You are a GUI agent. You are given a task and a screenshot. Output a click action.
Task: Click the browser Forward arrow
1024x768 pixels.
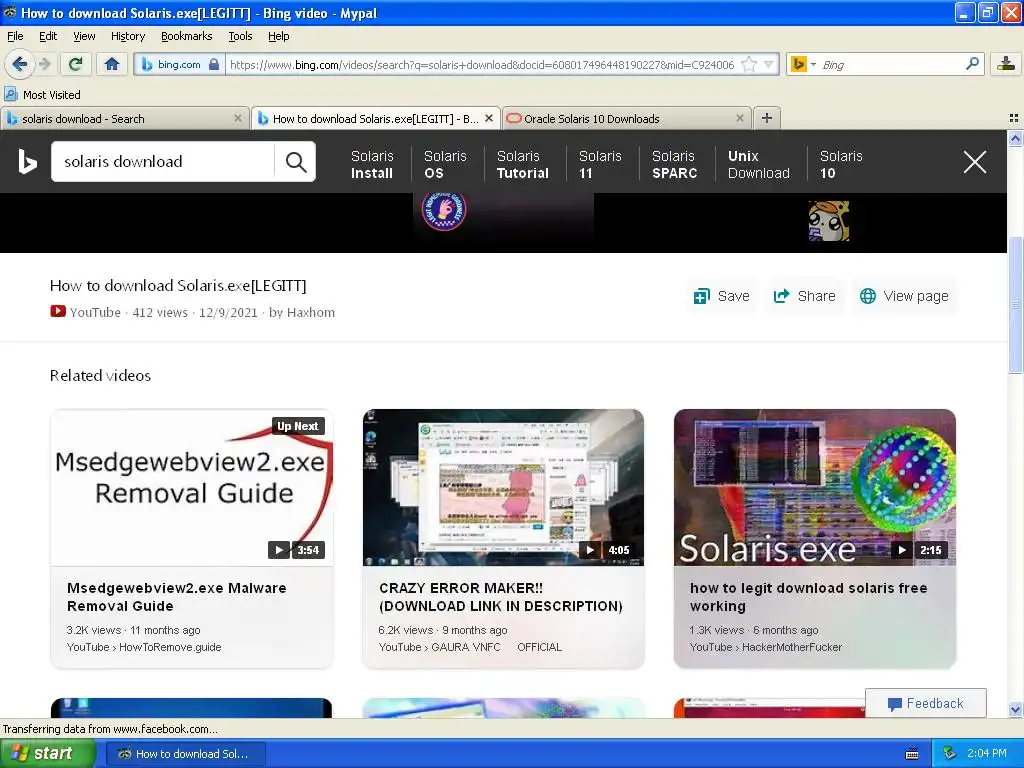coord(44,64)
